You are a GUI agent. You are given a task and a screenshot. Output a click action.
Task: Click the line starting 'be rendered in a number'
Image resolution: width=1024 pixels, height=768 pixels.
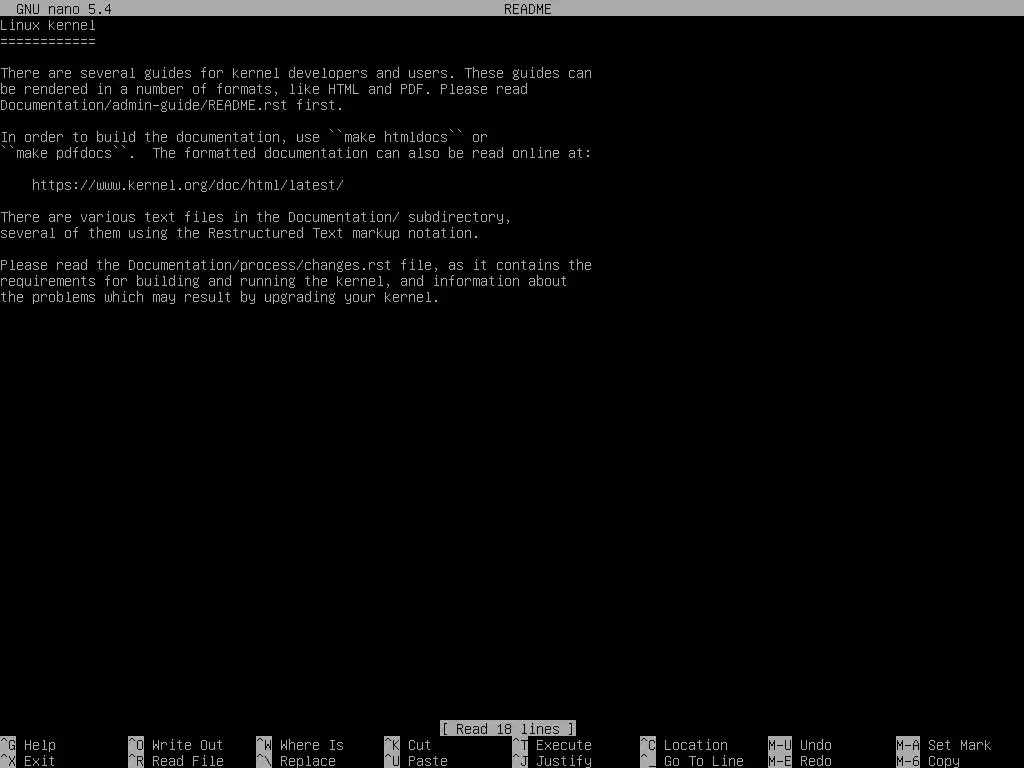point(264,89)
